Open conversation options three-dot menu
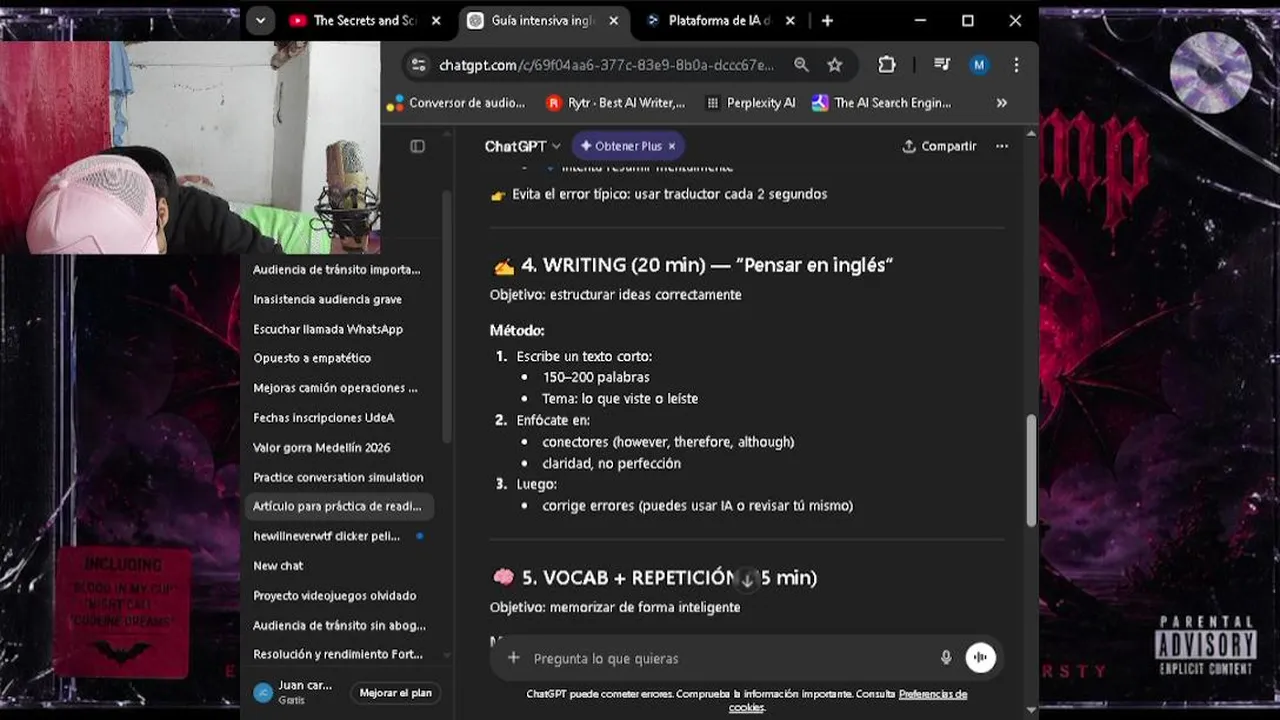Image resolution: width=1280 pixels, height=720 pixels. pyautogui.click(x=1002, y=146)
